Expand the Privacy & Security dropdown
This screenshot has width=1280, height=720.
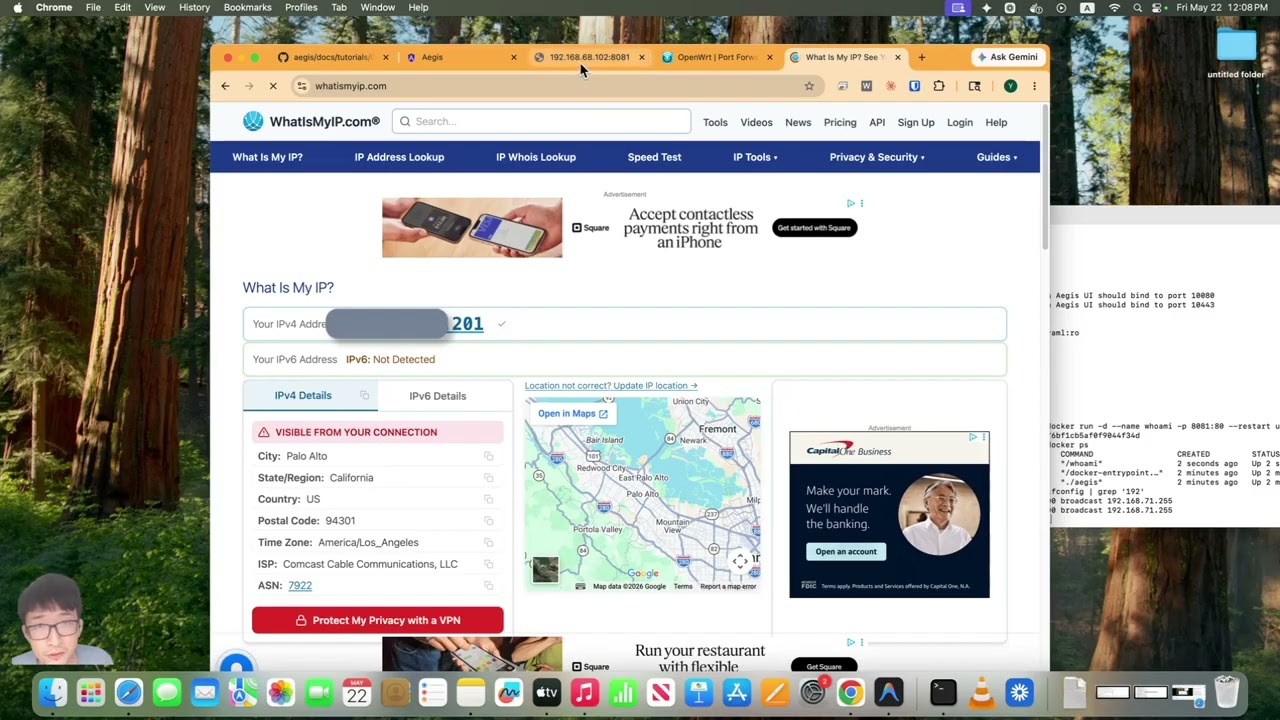click(877, 157)
